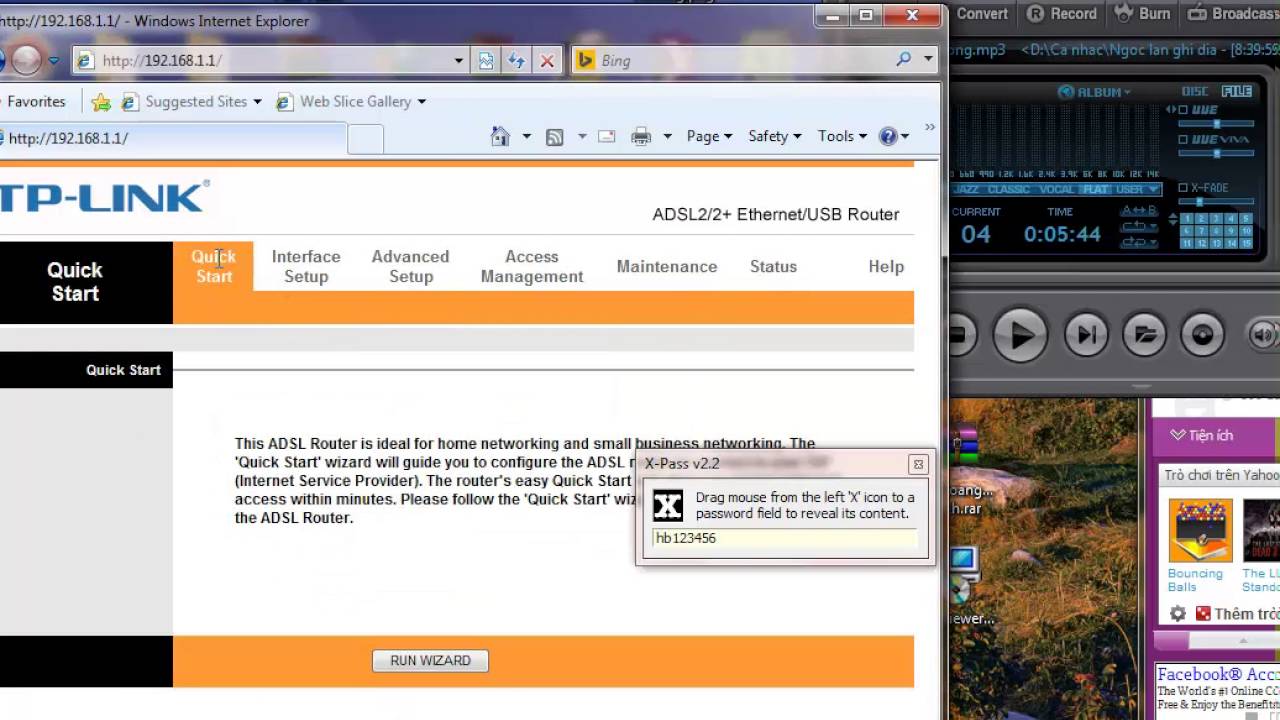Open the Safety dropdown menu
Image resolution: width=1280 pixels, height=720 pixels.
(x=774, y=137)
